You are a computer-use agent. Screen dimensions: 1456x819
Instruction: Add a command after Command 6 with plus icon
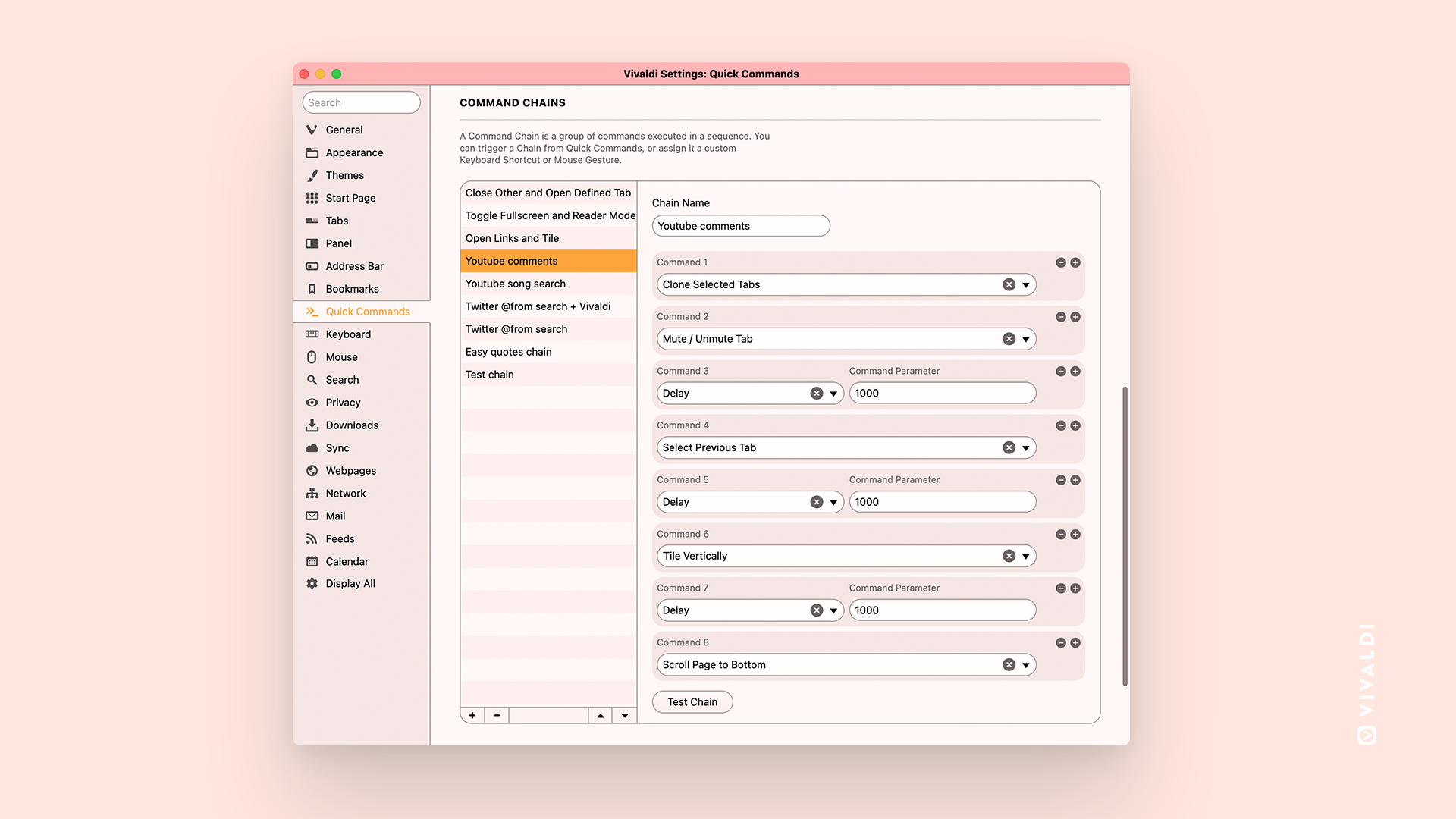[x=1075, y=535]
